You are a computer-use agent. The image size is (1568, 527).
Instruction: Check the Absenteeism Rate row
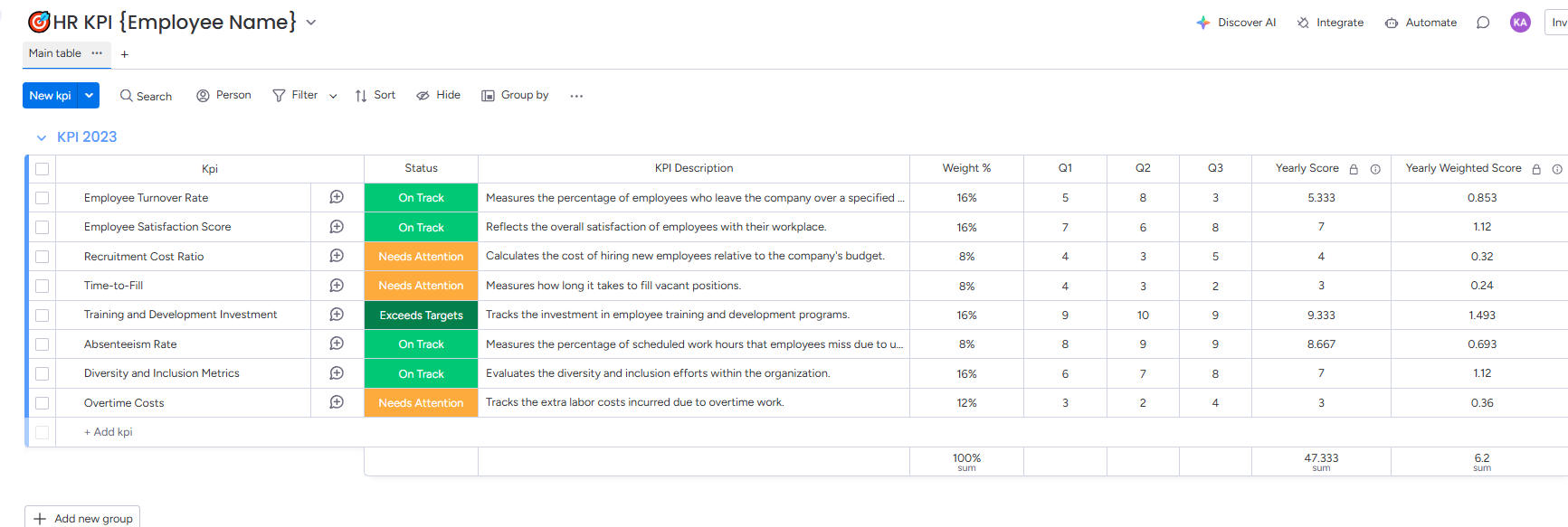[x=42, y=344]
